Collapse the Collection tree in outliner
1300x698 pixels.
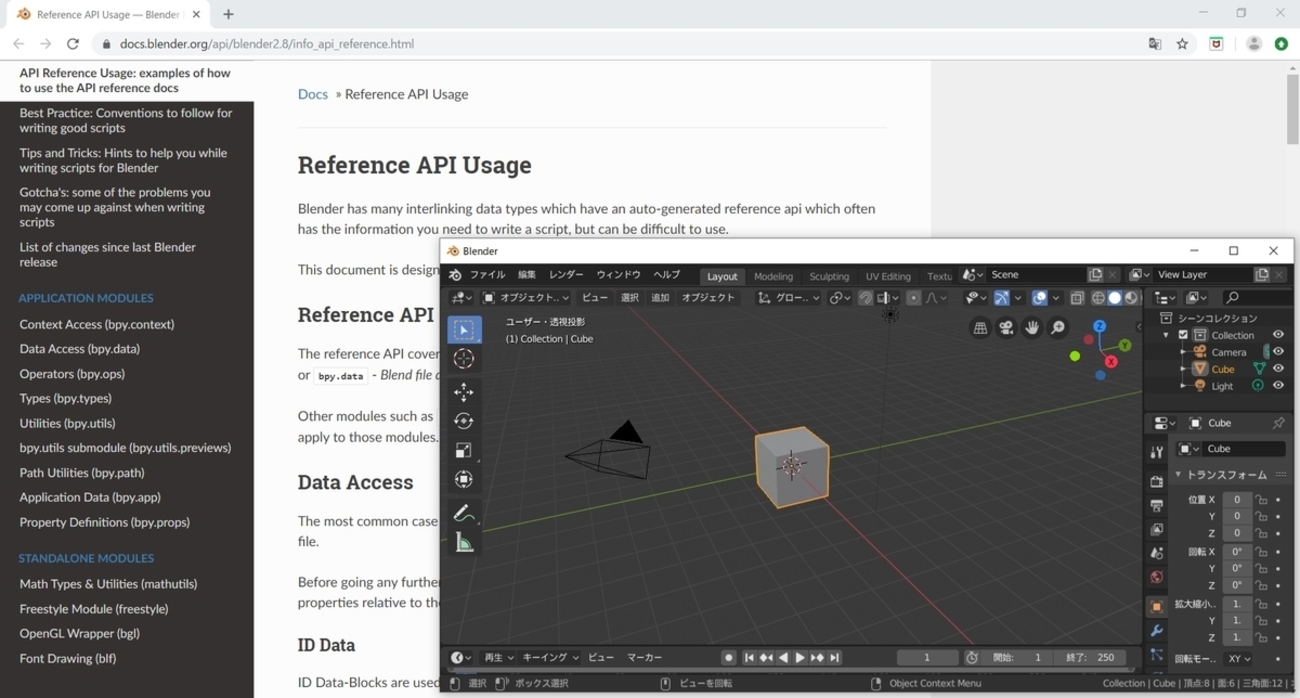click(1166, 335)
